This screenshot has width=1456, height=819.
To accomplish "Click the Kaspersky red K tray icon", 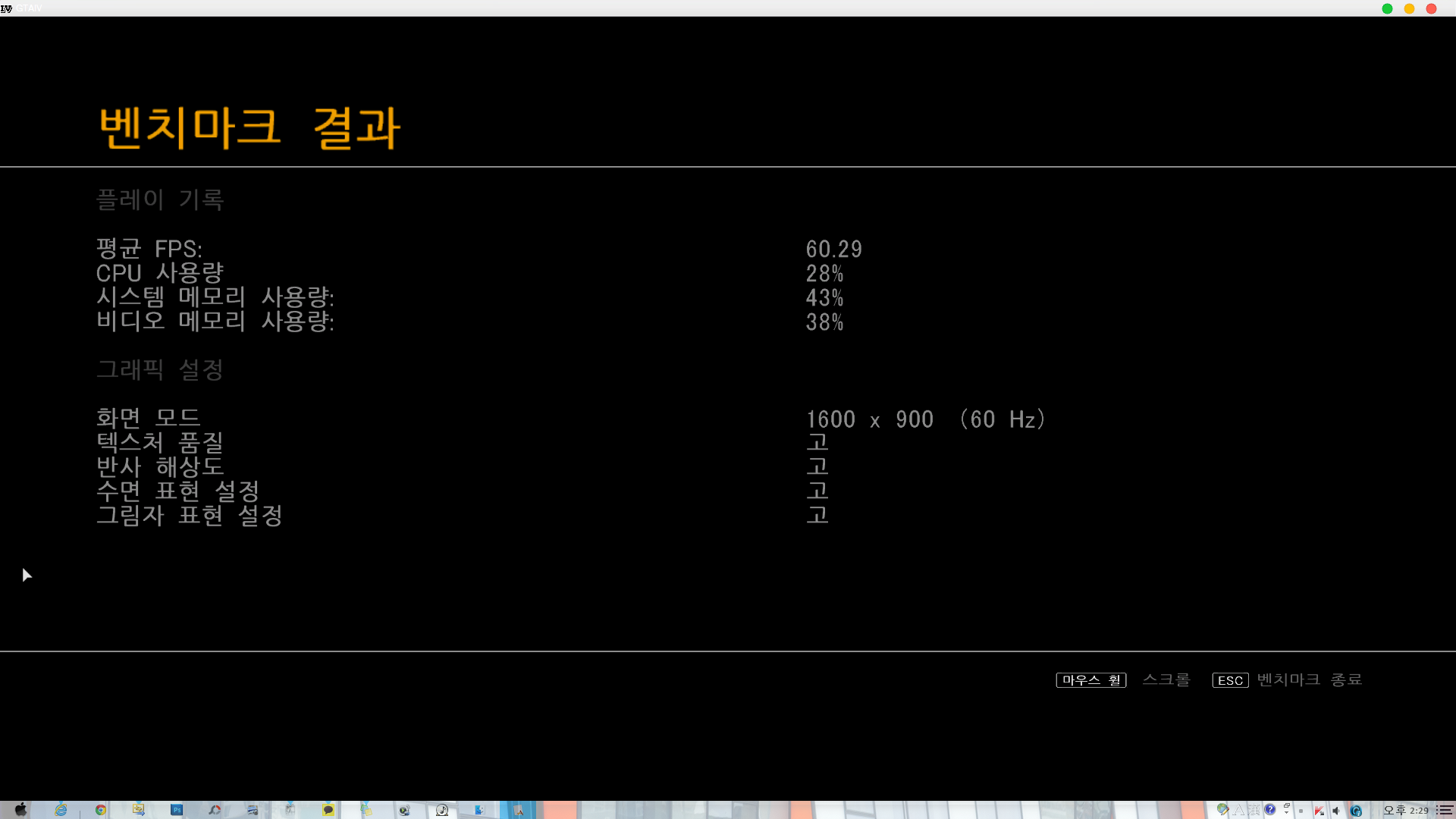I will pyautogui.click(x=1319, y=811).
